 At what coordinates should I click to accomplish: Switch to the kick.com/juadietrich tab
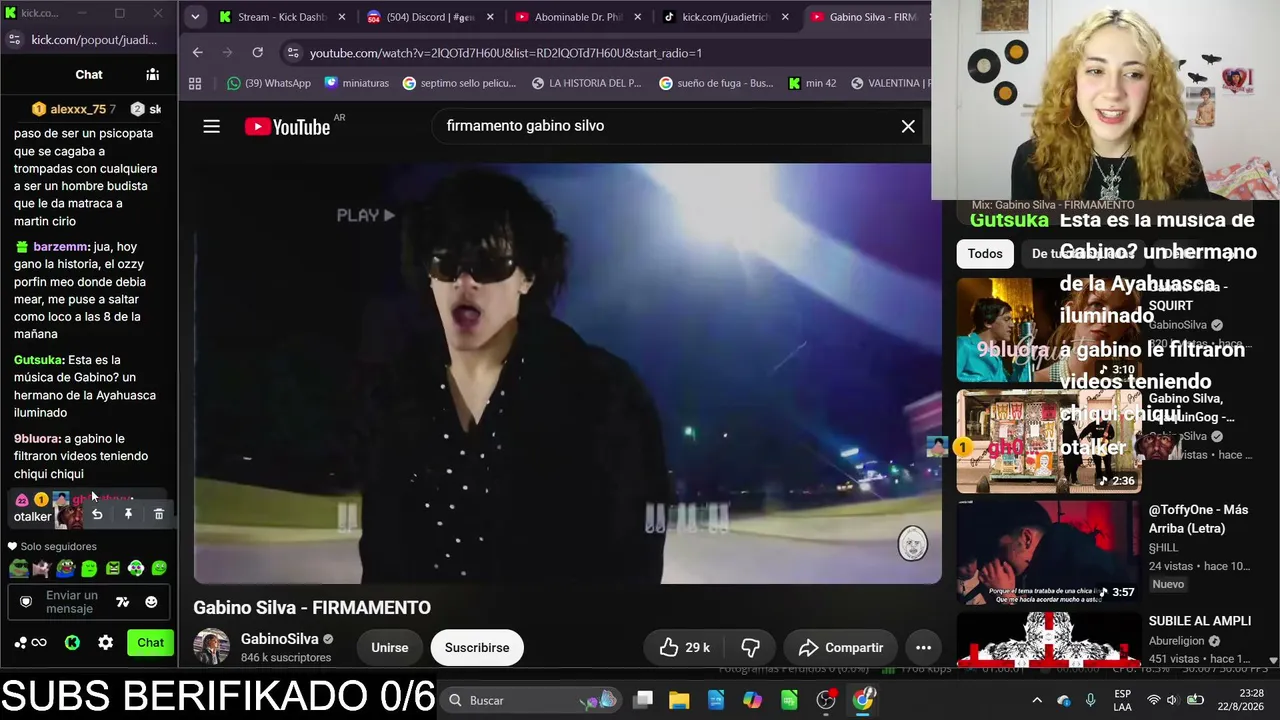coord(718,17)
